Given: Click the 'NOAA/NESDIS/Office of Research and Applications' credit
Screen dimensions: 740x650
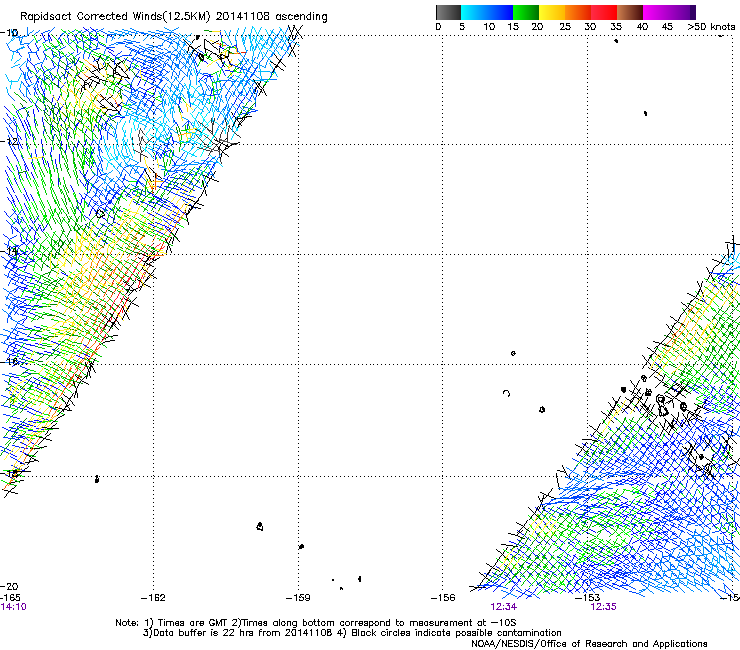Looking at the screenshot, I should point(589,644).
